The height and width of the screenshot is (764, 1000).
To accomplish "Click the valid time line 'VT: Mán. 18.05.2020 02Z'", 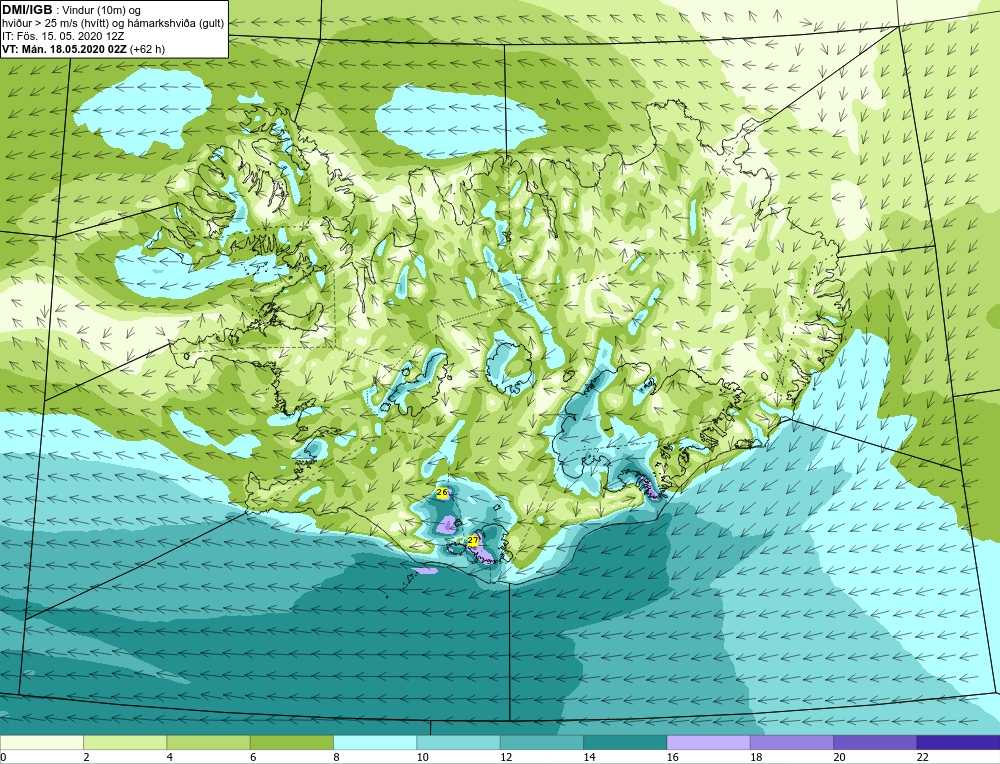I will pyautogui.click(x=65, y=49).
